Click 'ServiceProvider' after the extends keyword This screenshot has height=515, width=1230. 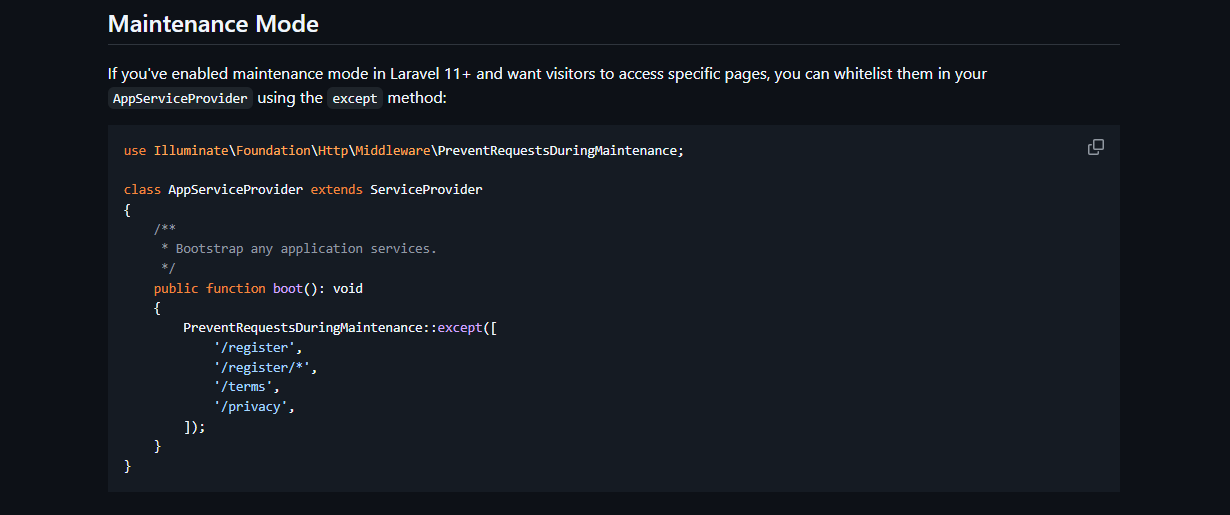[x=426, y=189]
